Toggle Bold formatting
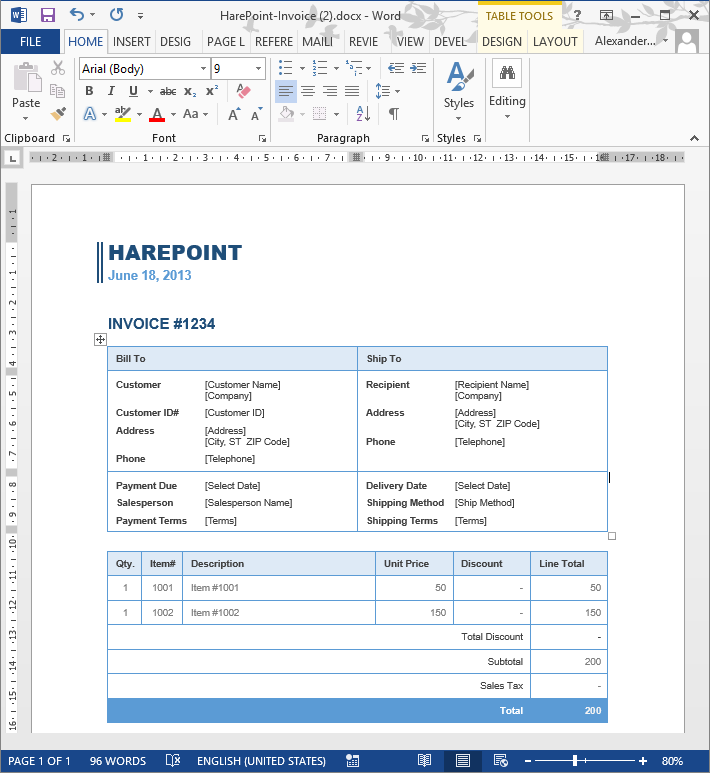This screenshot has height=773, width=710. 89,91
